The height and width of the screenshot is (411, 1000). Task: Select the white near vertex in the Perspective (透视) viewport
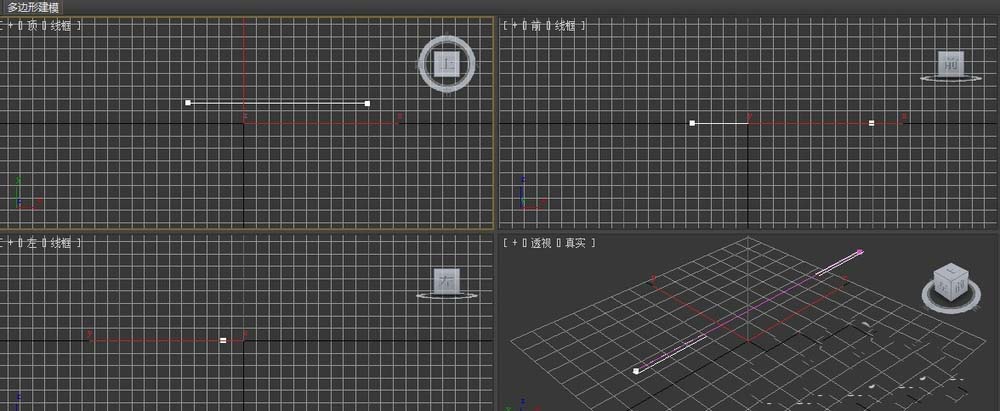tap(636, 370)
